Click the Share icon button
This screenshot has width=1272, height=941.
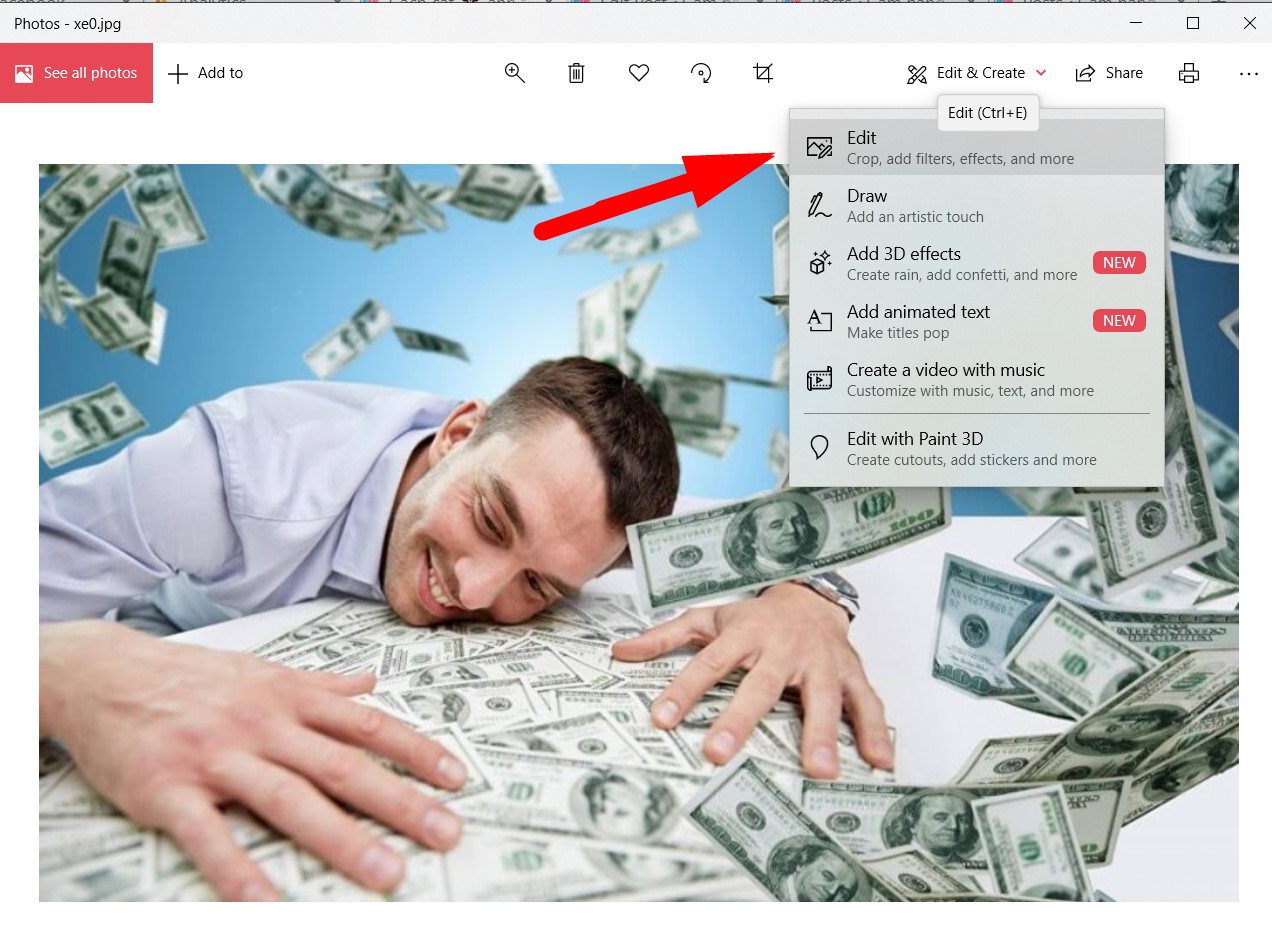click(x=1108, y=73)
